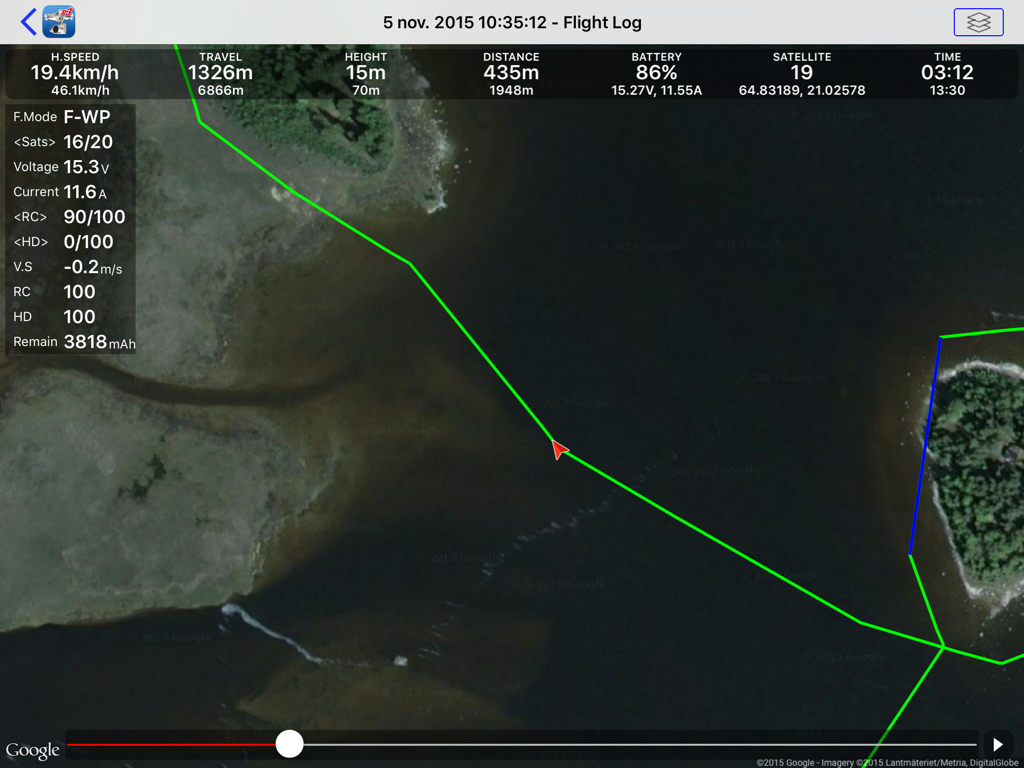Tap the DISTANCE 435m readout

[x=511, y=73]
